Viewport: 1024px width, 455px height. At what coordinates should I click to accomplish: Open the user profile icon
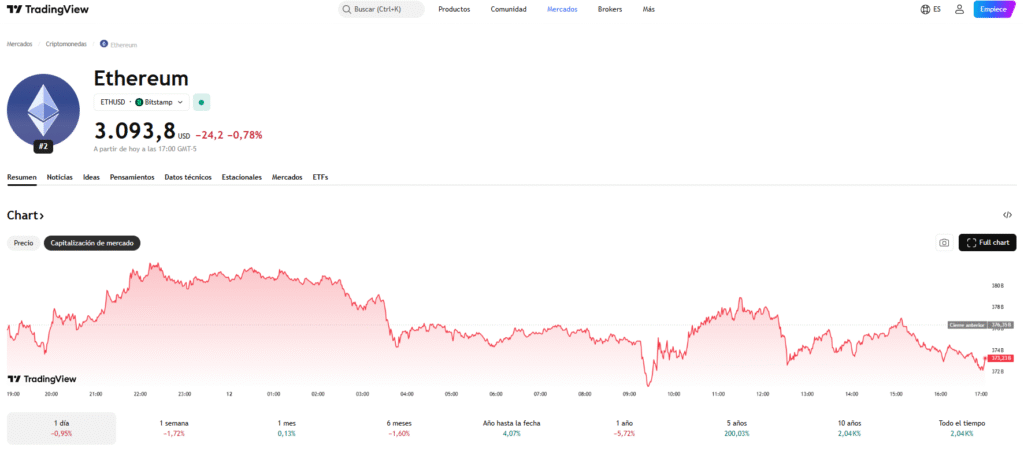coord(959,9)
